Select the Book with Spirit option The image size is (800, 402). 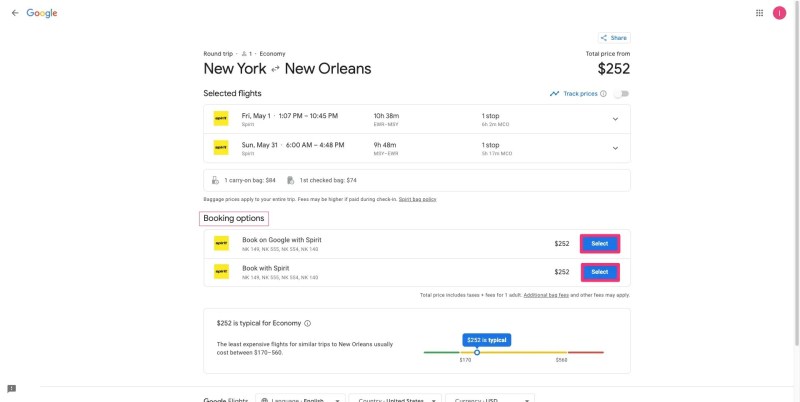599,272
